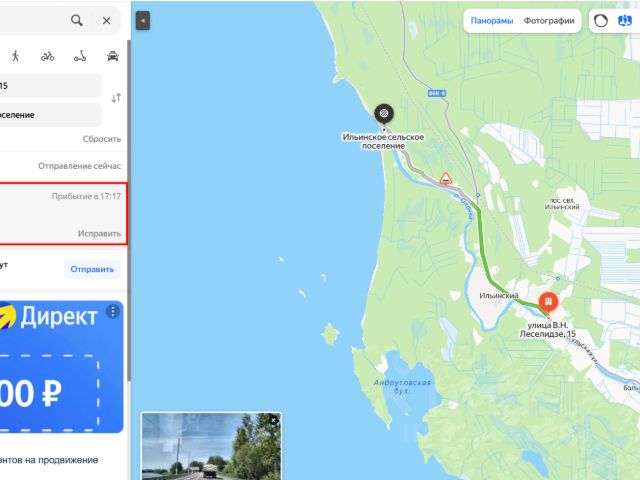
Task: Swap route start and destination points
Action: tap(116, 98)
